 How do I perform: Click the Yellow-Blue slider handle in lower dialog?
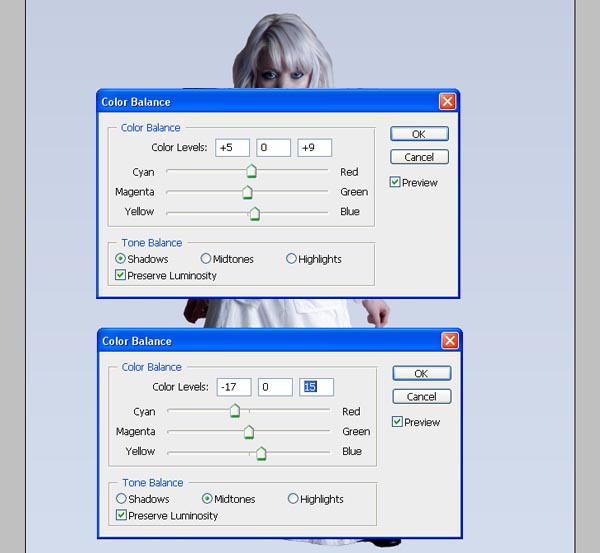[261, 453]
